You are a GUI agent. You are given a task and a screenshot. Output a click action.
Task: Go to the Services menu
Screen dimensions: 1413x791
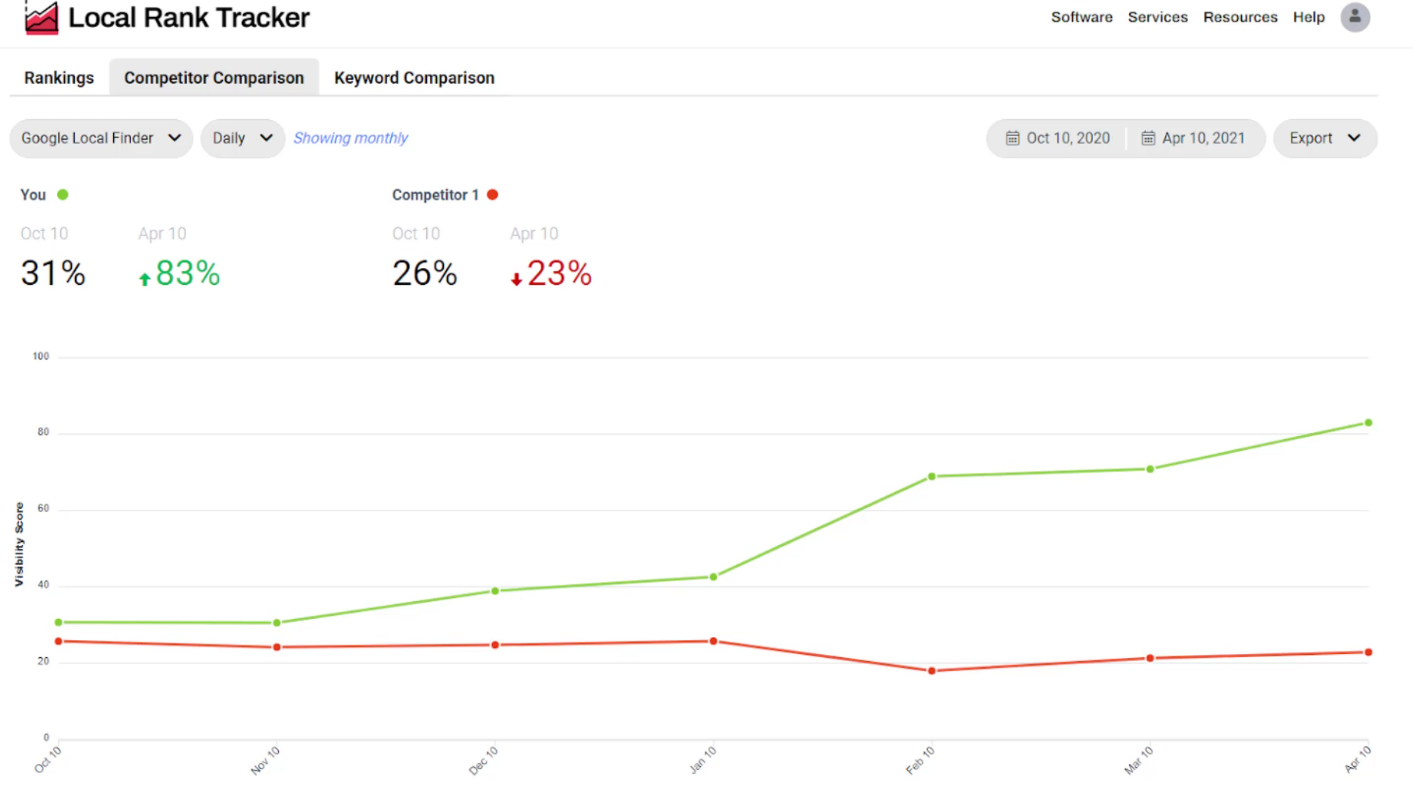click(1157, 17)
